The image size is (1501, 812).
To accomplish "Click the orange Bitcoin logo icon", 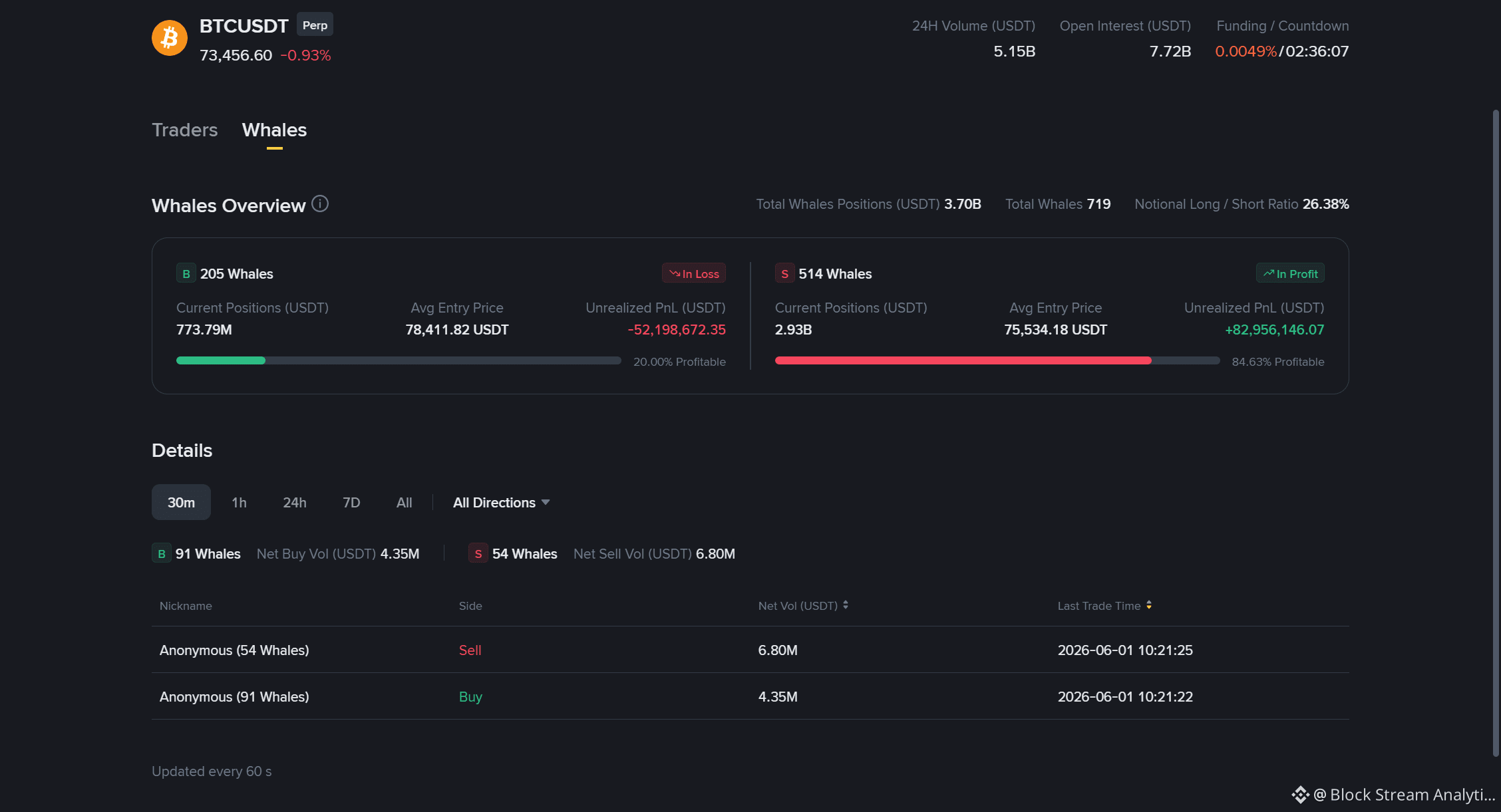I will (x=170, y=38).
